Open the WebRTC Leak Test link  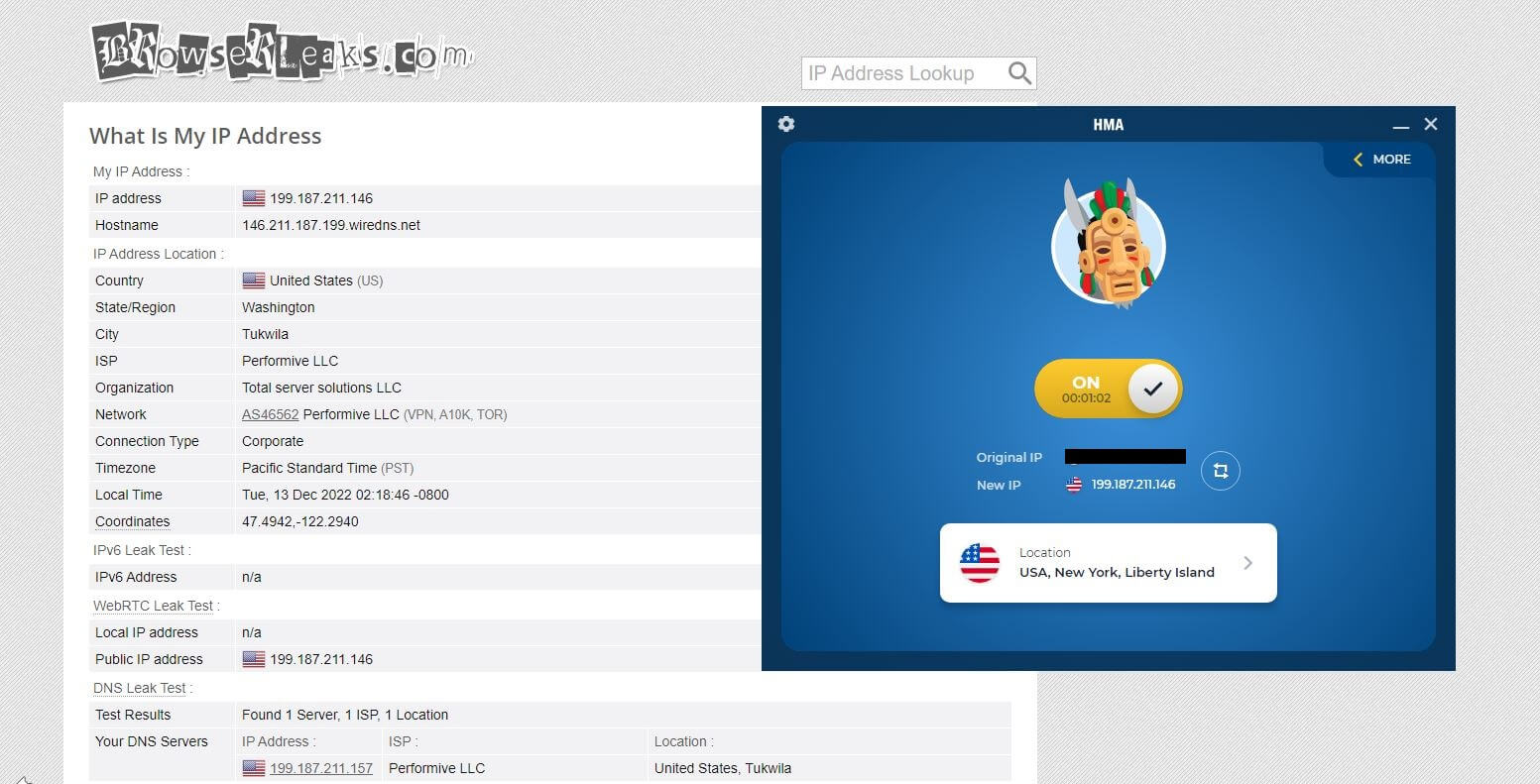(154, 606)
